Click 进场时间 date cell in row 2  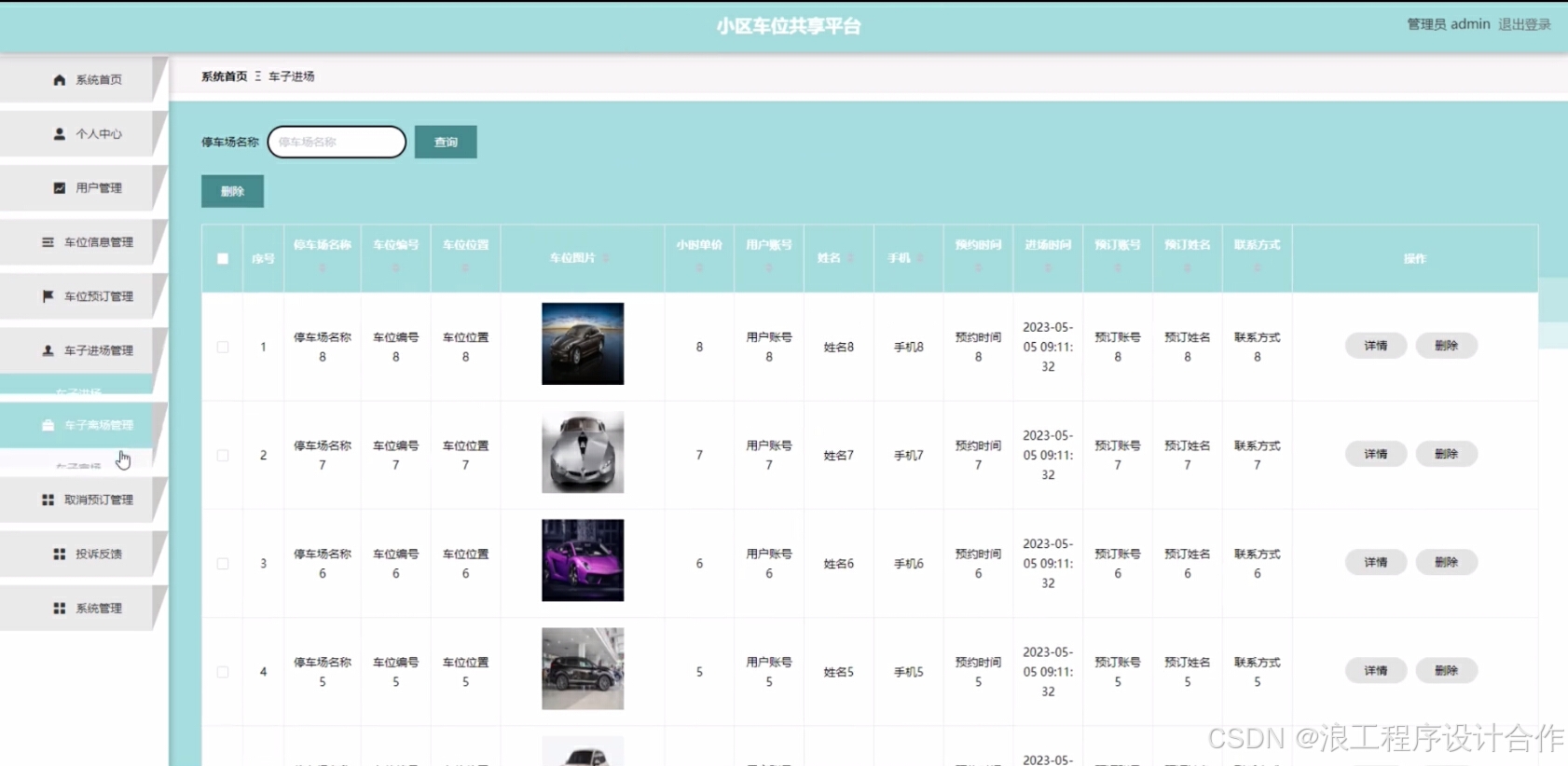point(1049,455)
